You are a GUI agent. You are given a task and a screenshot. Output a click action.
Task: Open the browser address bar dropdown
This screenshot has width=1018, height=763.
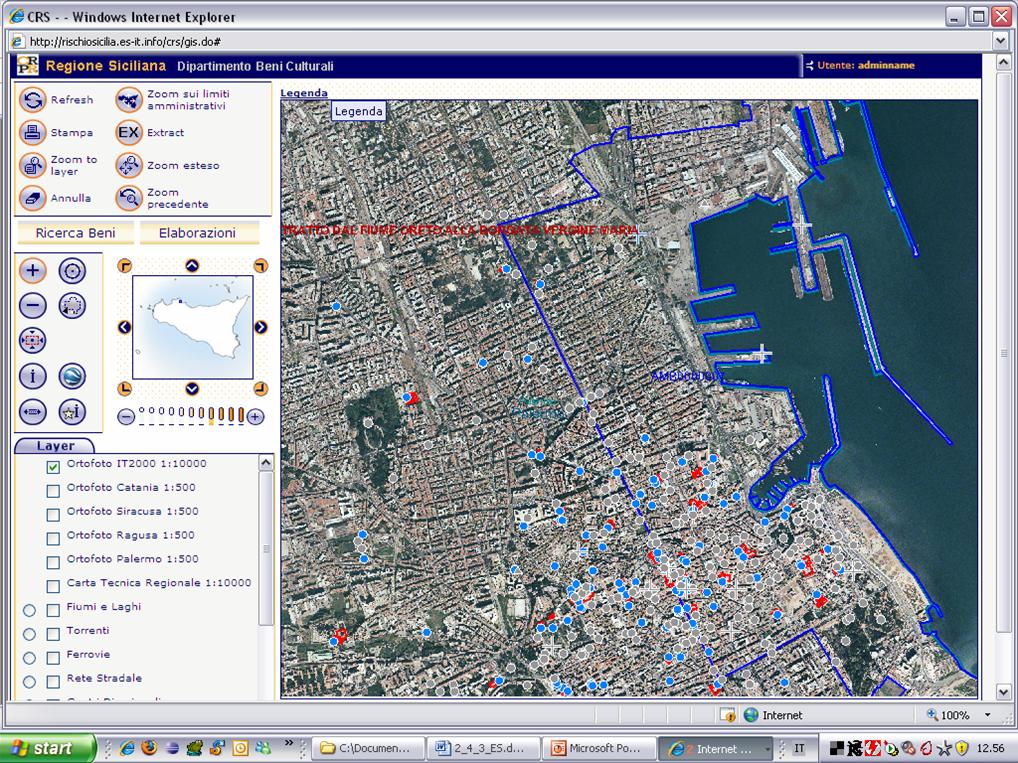point(1001,41)
